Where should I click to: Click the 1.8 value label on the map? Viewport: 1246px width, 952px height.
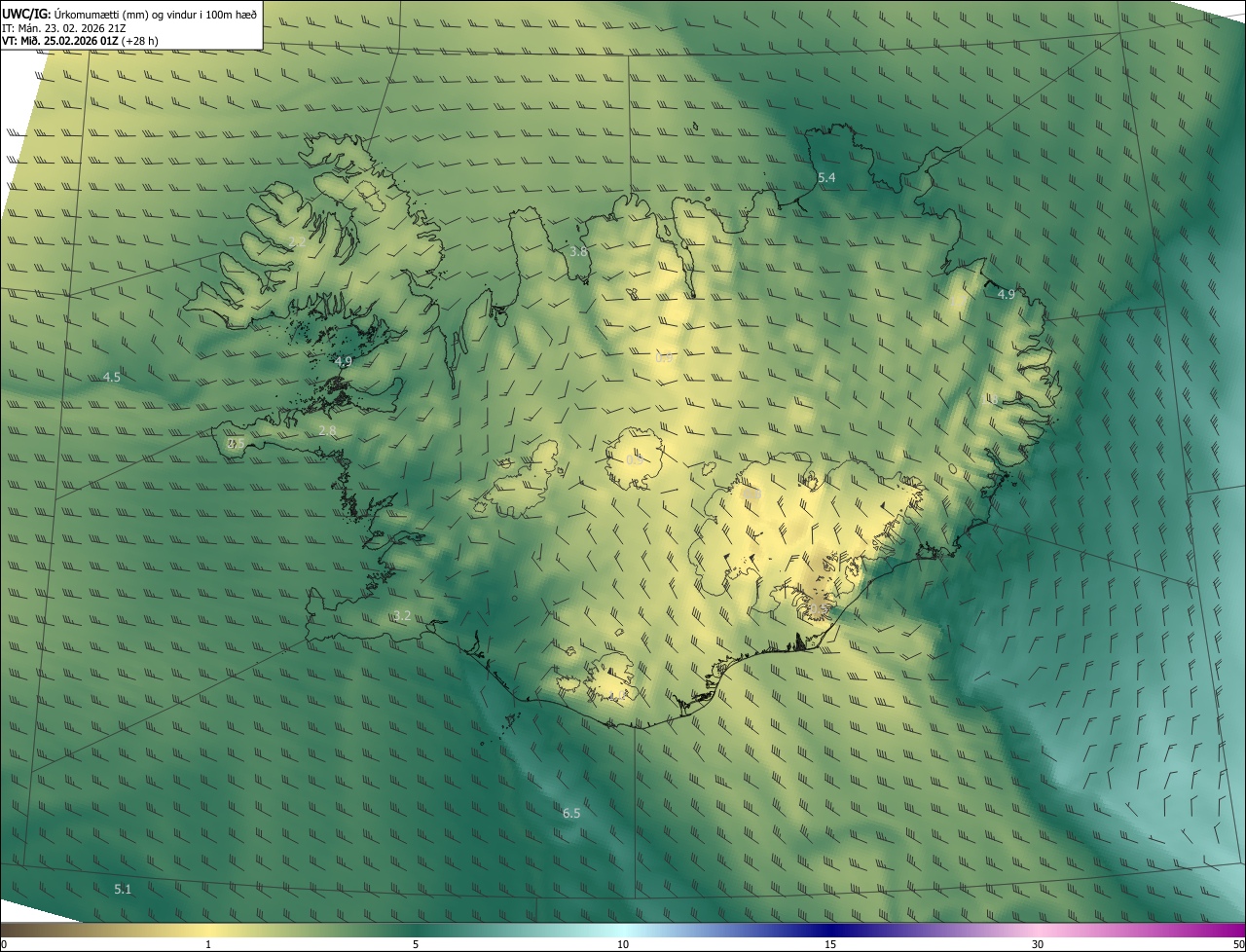990,399
